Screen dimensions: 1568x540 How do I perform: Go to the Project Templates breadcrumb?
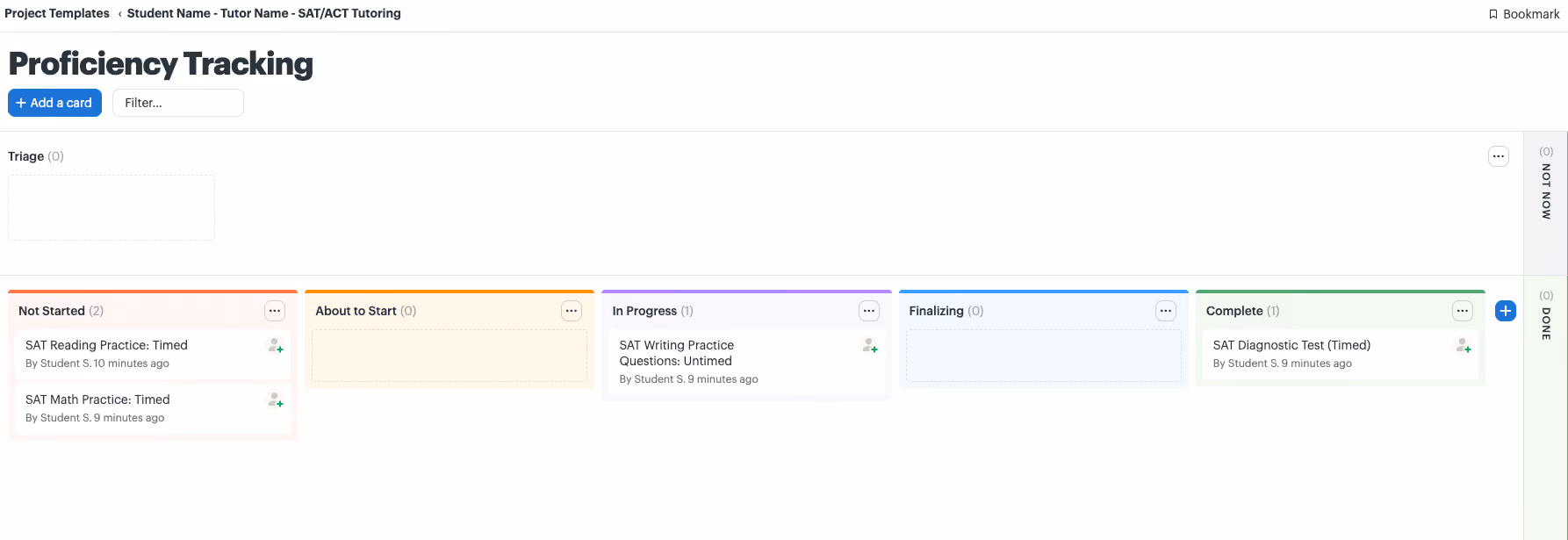57,13
